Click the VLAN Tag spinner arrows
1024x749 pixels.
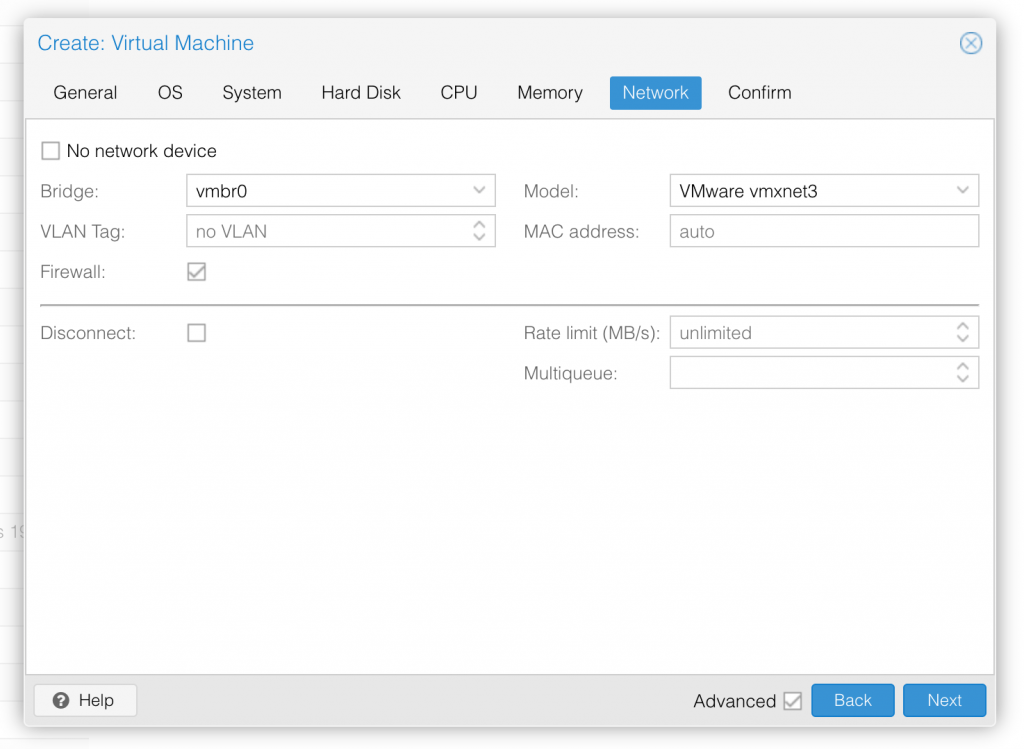479,231
